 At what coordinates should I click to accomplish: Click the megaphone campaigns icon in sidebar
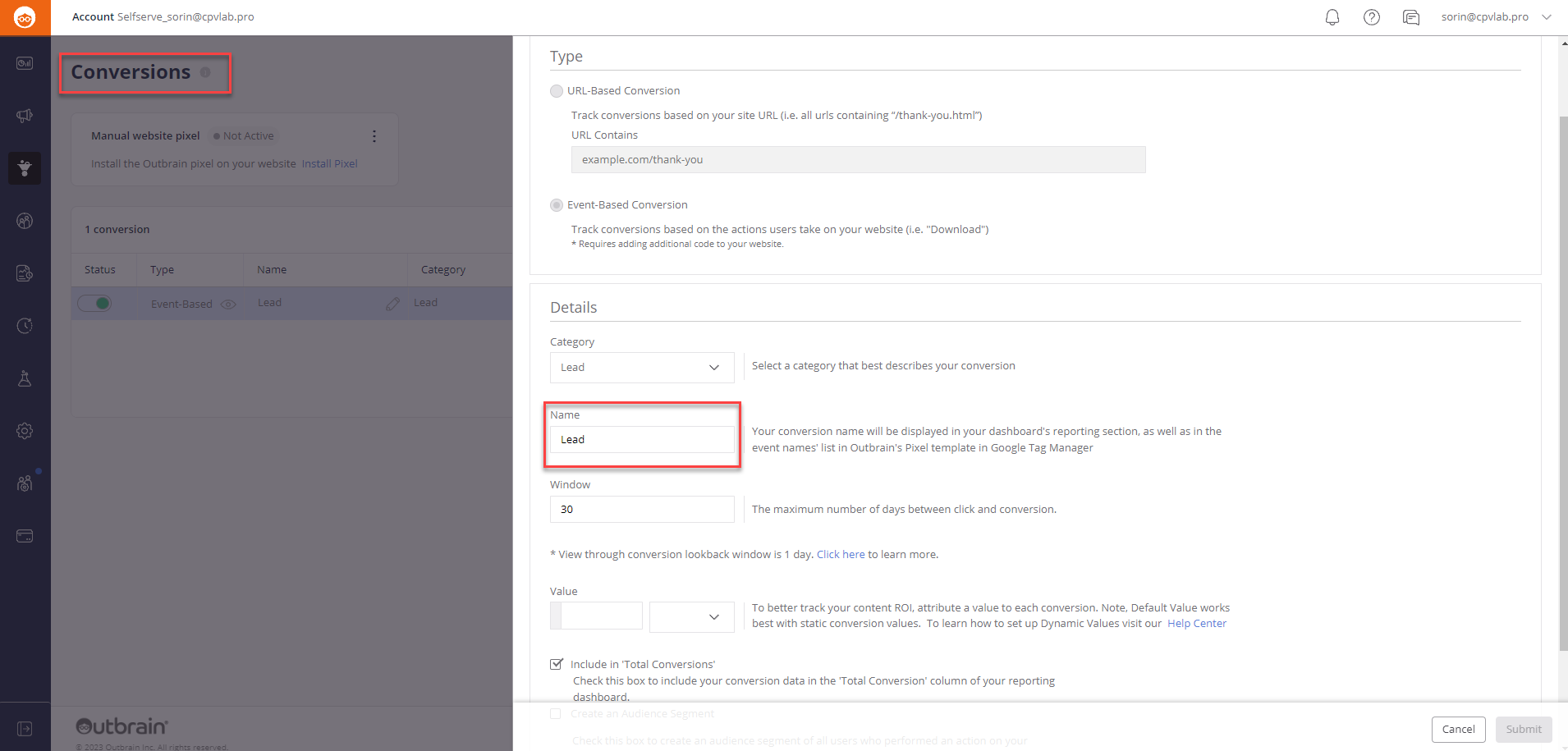coord(25,116)
